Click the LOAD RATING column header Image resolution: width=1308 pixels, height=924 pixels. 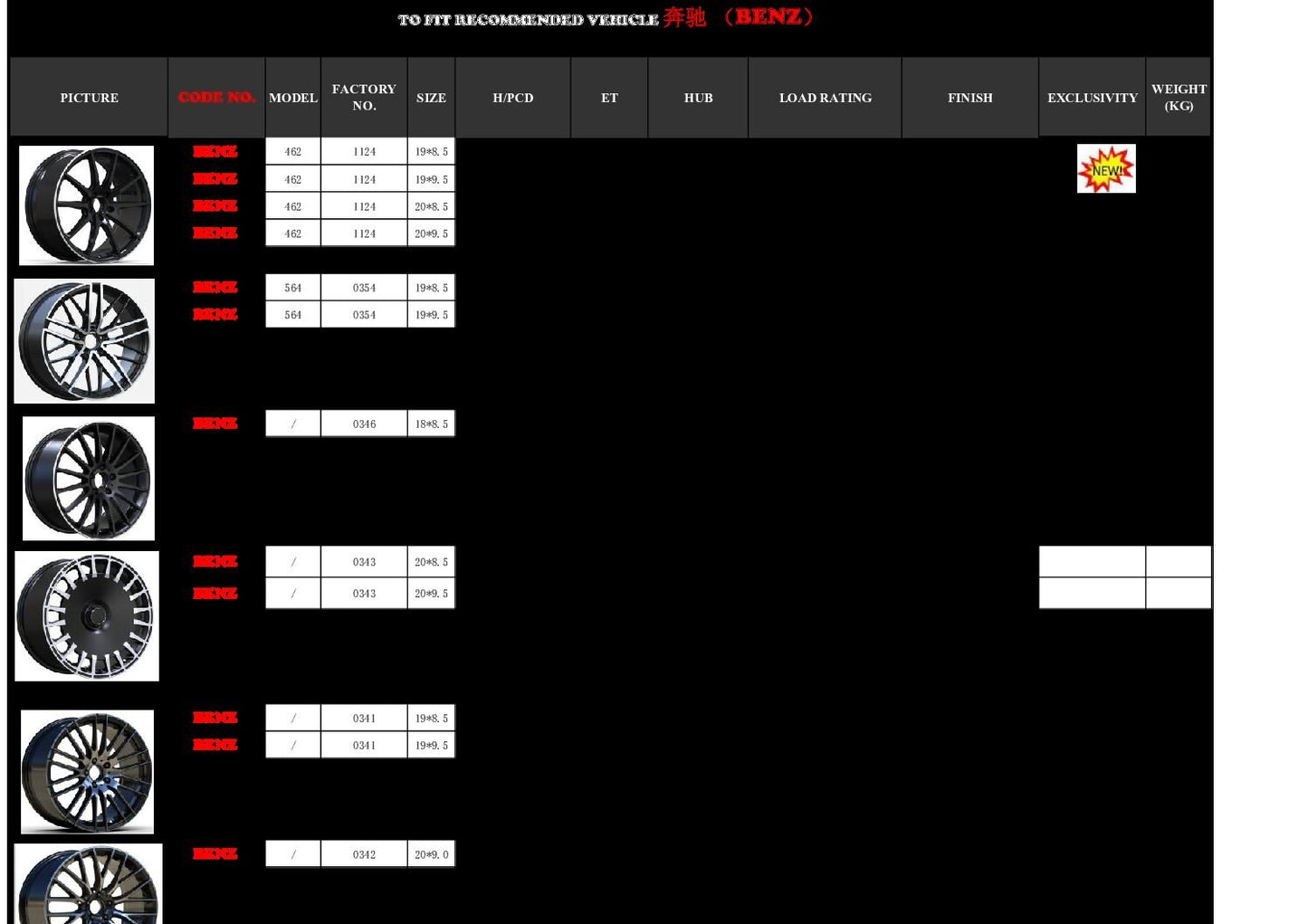826,98
